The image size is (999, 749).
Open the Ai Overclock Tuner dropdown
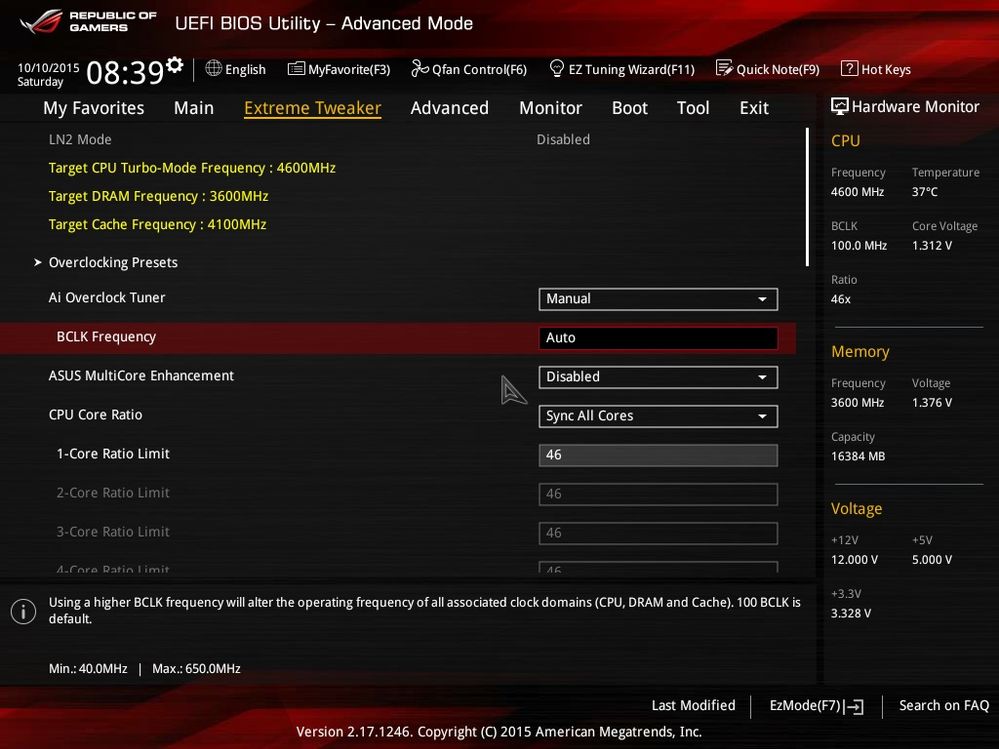coord(658,299)
